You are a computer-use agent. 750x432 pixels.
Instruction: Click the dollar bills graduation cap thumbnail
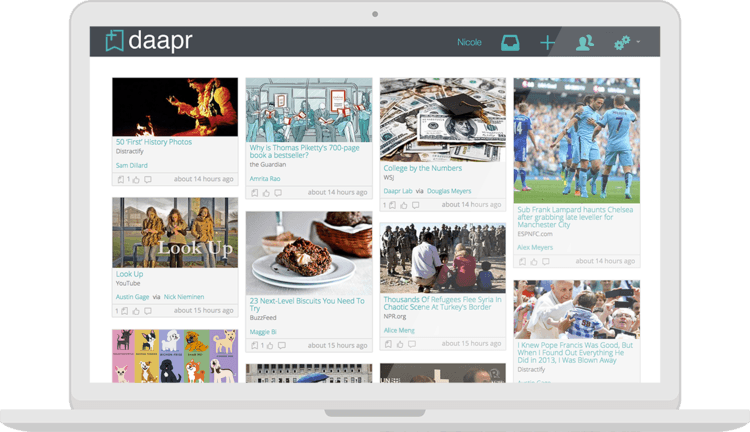tap(443, 120)
